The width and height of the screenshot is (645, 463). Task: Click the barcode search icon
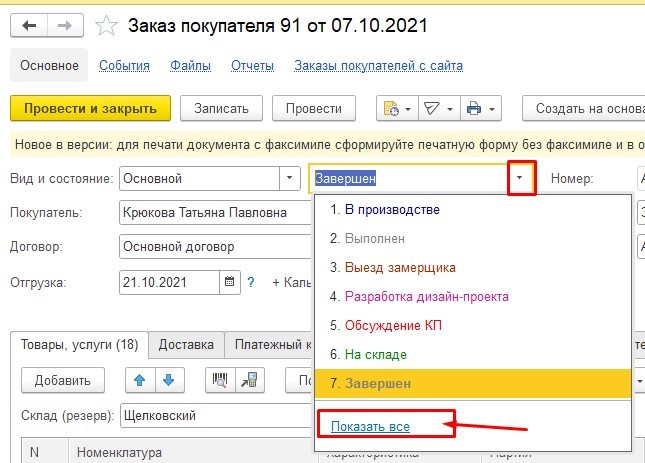point(220,380)
